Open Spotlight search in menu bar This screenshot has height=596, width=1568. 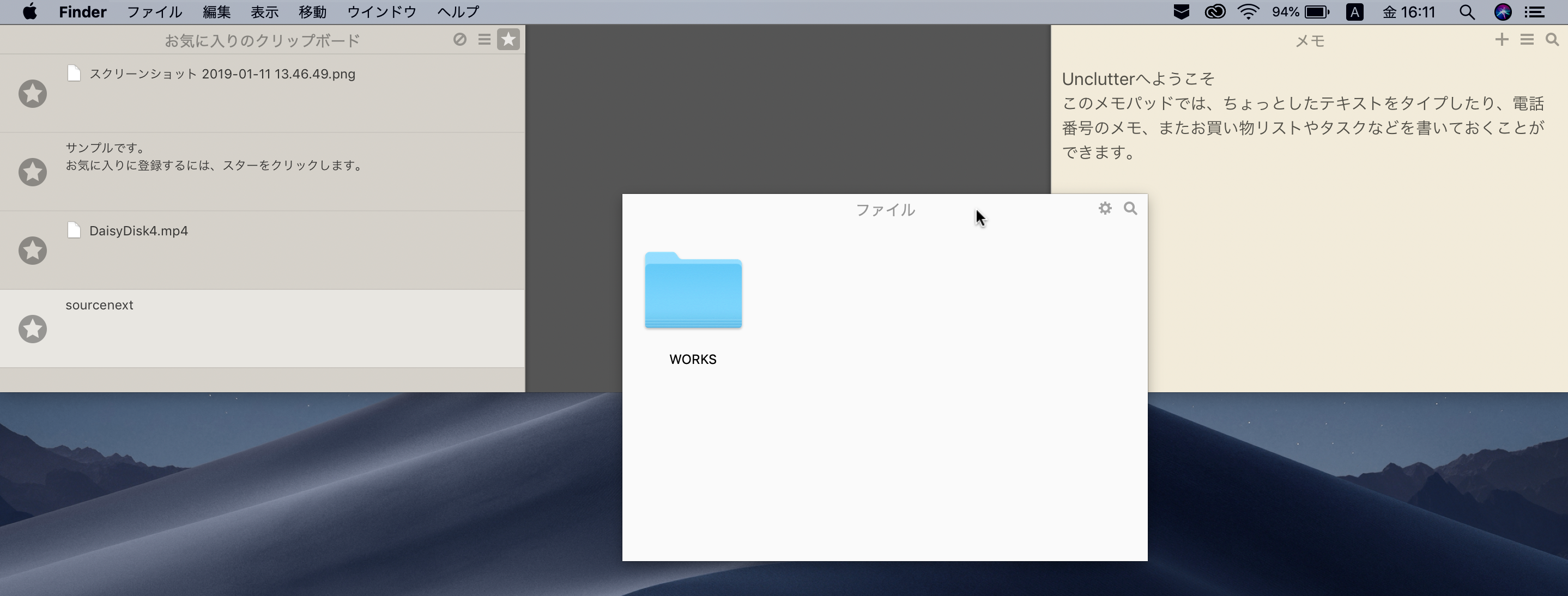pyautogui.click(x=1467, y=12)
